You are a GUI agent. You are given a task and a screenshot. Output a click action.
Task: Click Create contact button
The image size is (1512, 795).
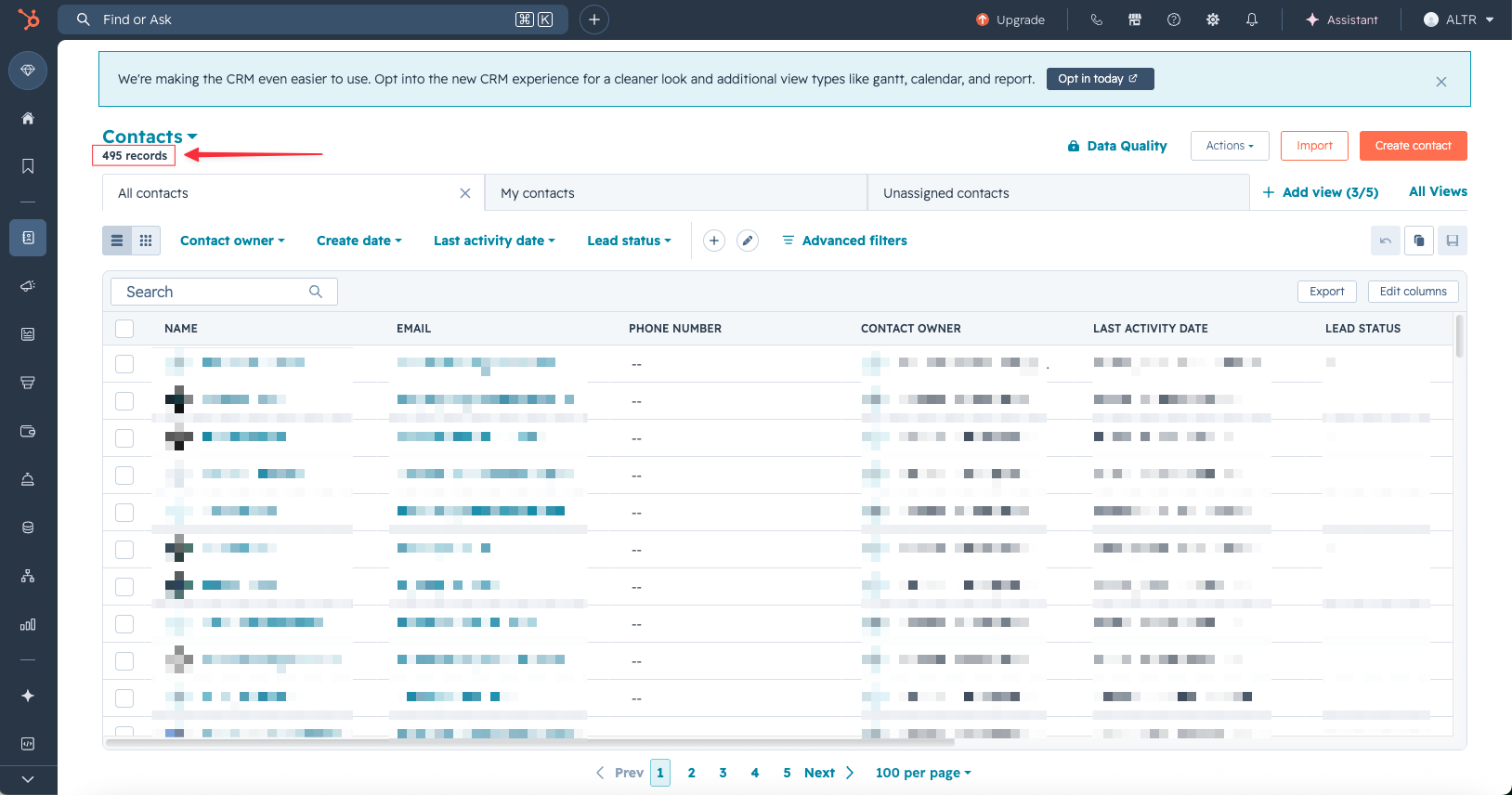click(1413, 146)
